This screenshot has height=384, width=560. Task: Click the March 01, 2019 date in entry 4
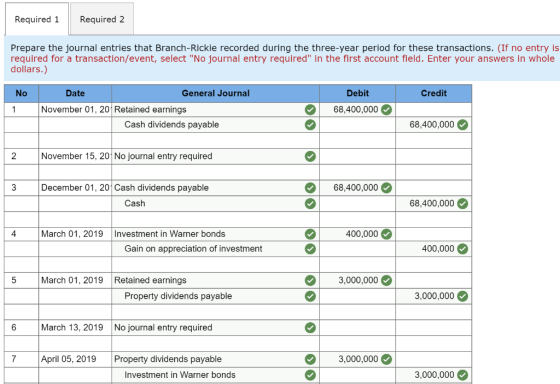tap(75, 234)
